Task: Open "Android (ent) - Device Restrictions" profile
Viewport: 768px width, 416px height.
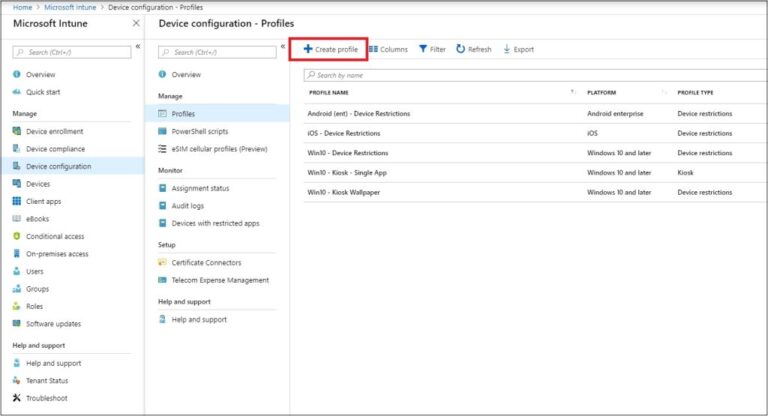Action: click(x=359, y=114)
